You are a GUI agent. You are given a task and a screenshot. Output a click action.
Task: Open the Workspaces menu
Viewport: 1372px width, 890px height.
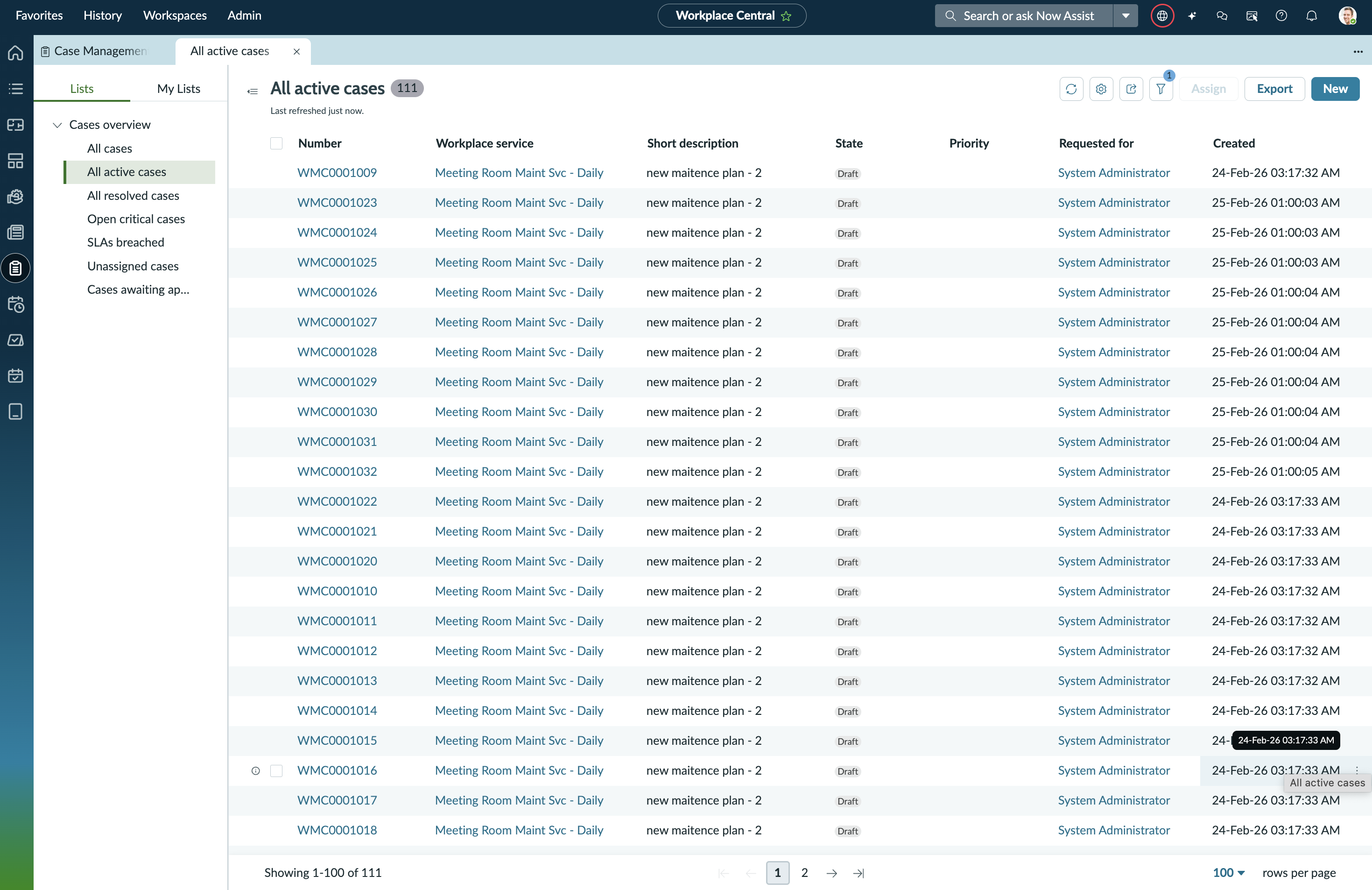[x=175, y=15]
